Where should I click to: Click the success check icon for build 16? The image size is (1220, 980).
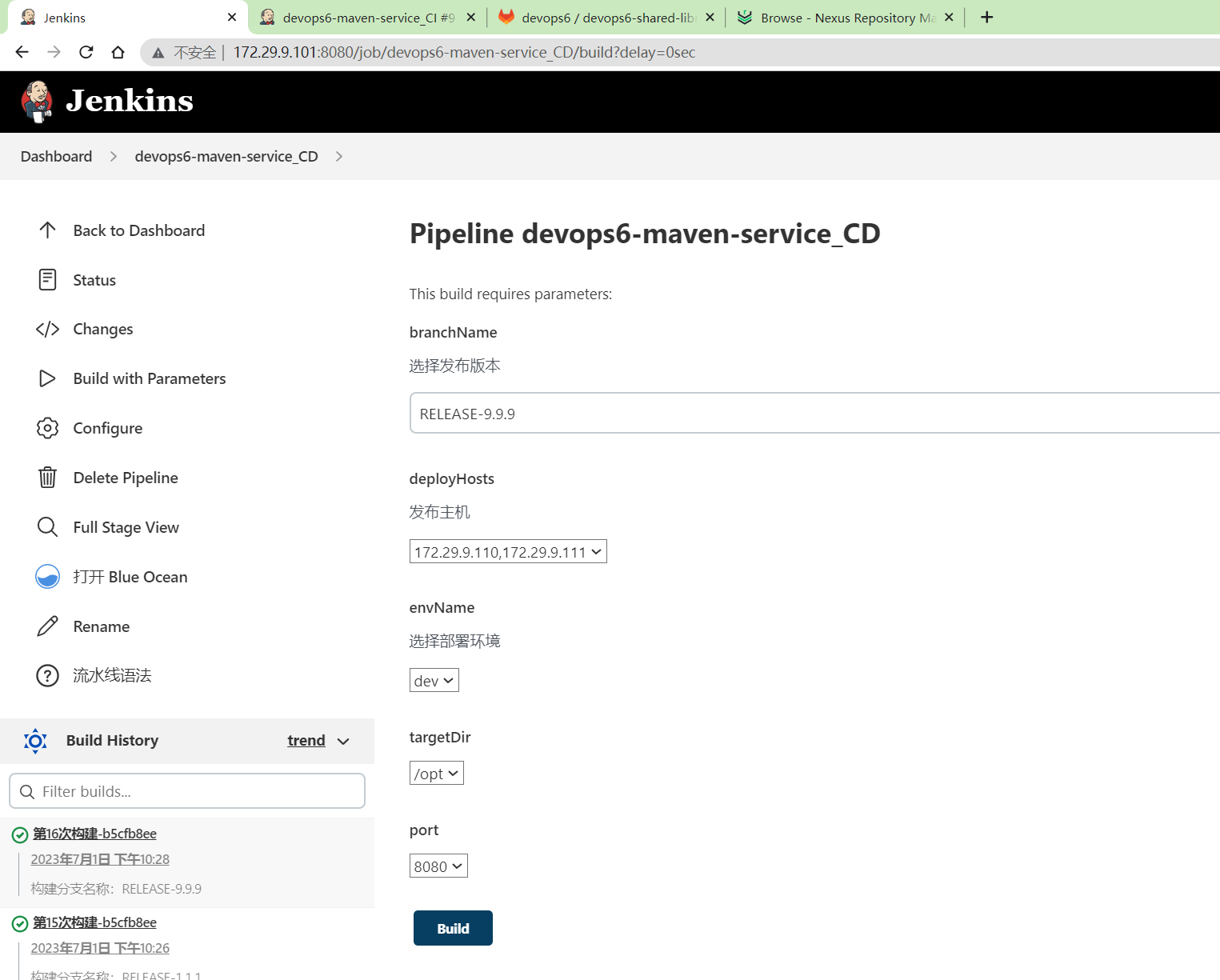(x=20, y=835)
